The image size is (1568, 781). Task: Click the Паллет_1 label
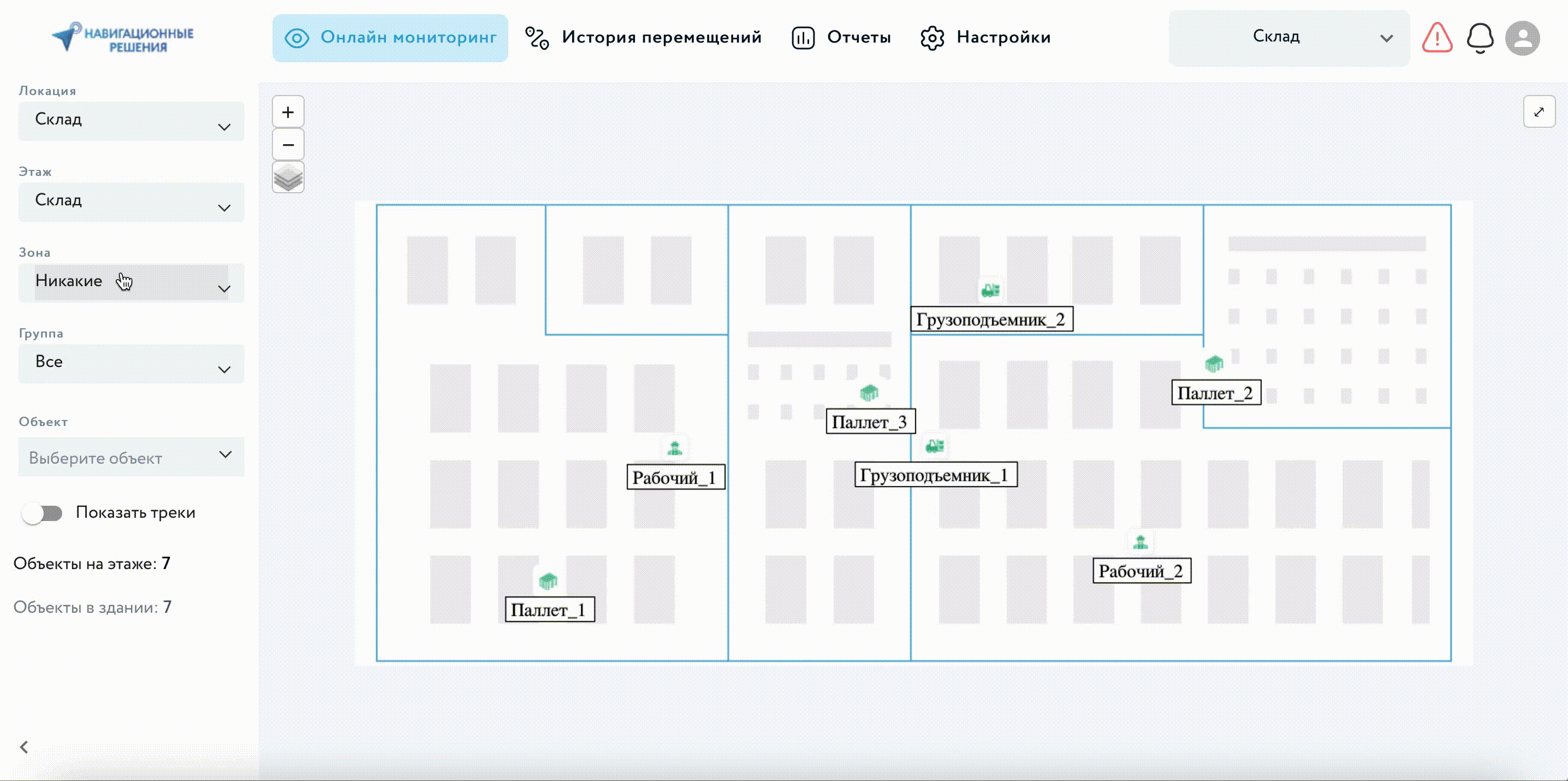pos(550,610)
